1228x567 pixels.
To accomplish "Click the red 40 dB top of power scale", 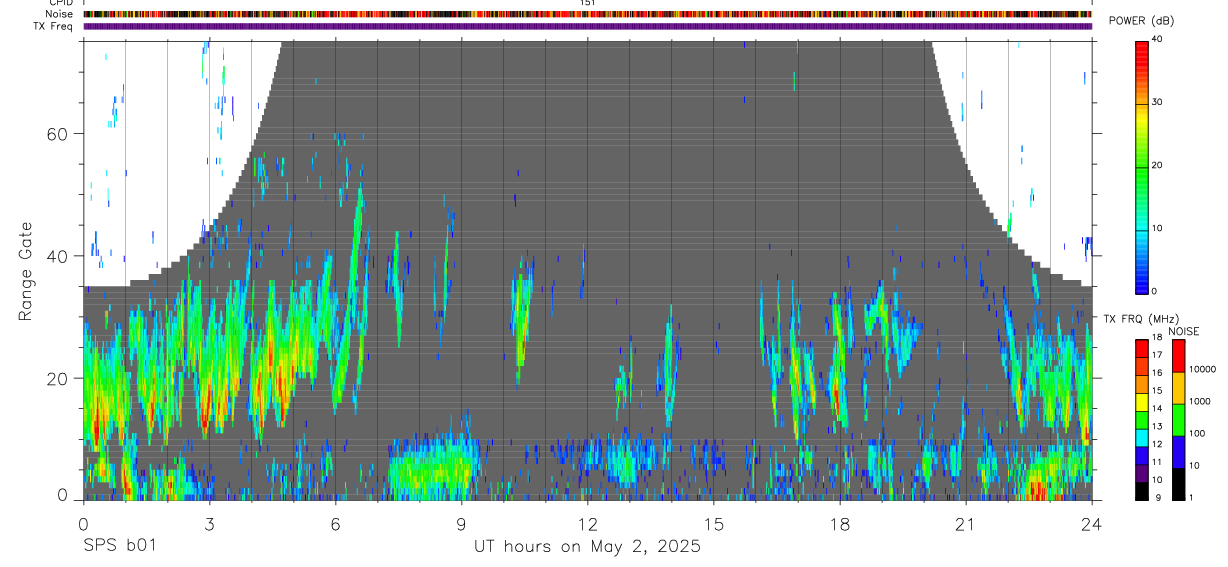I will click(1141, 44).
